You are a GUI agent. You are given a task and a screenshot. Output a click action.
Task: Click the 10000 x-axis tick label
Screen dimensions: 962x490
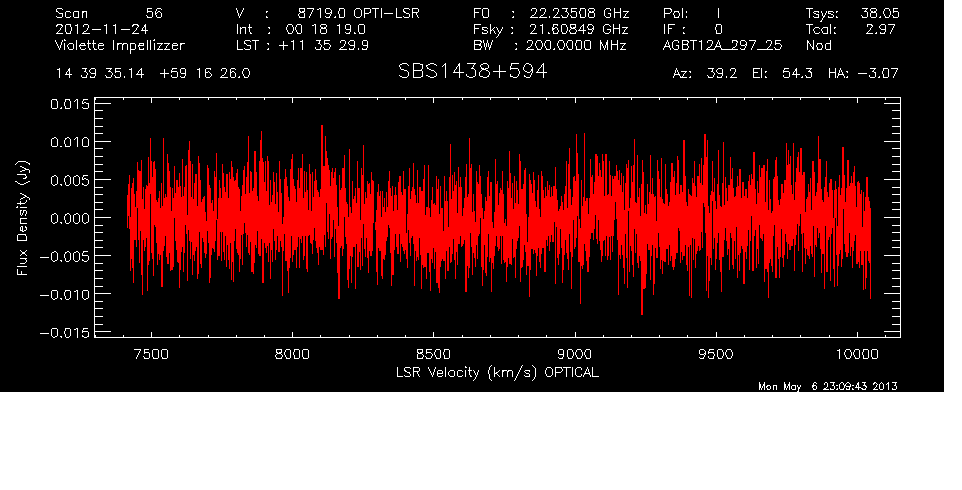tap(857, 354)
